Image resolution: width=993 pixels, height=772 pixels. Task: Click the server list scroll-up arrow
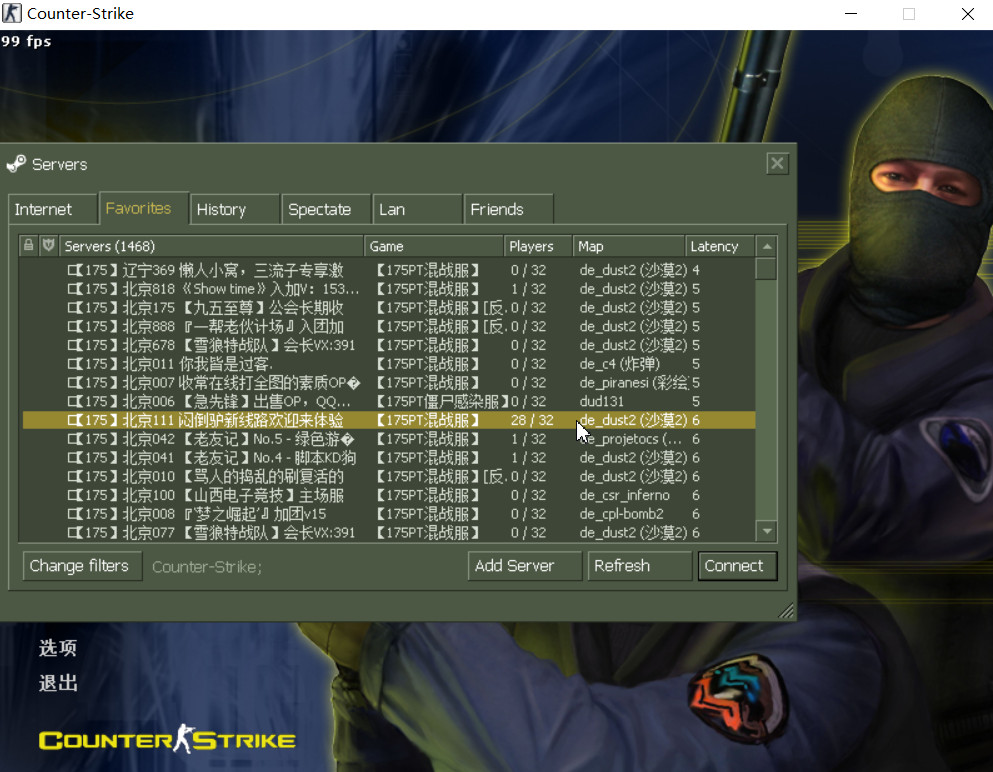pos(765,245)
